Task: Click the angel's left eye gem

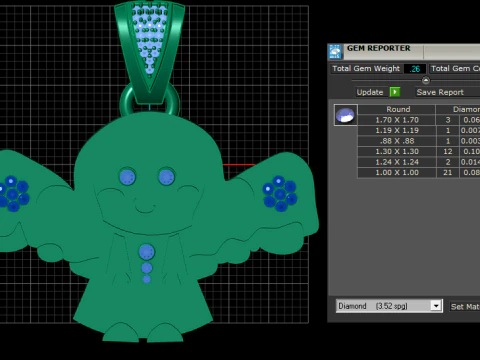Action: 127,177
